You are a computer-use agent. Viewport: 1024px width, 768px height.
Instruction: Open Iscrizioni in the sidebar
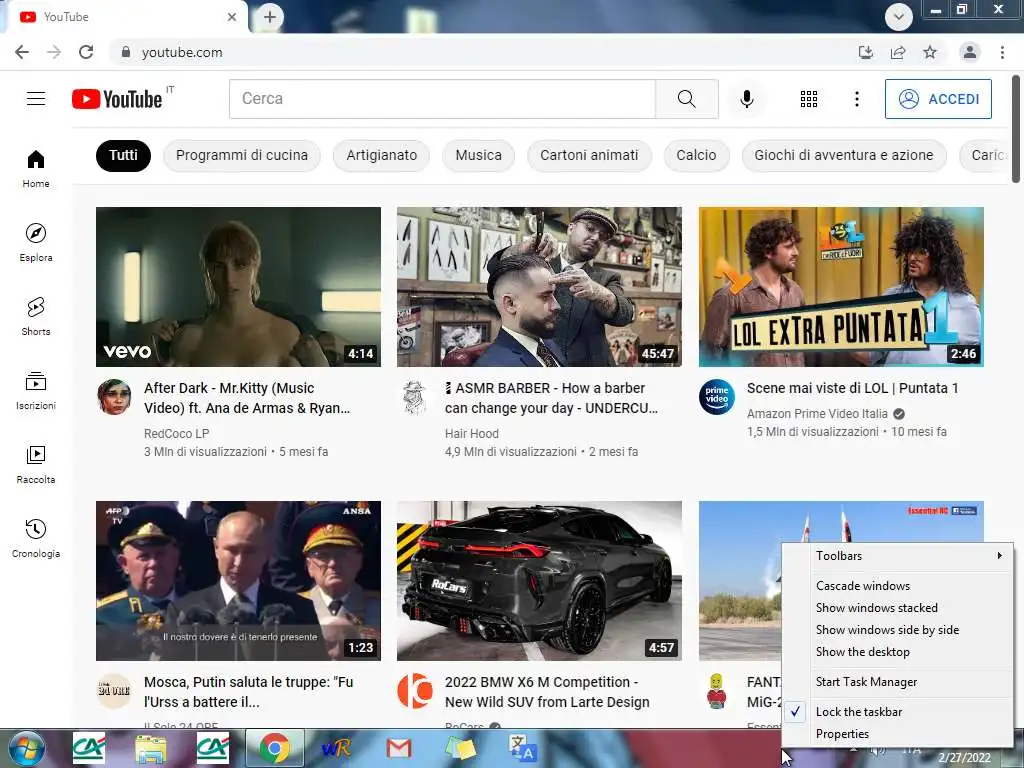tap(36, 391)
